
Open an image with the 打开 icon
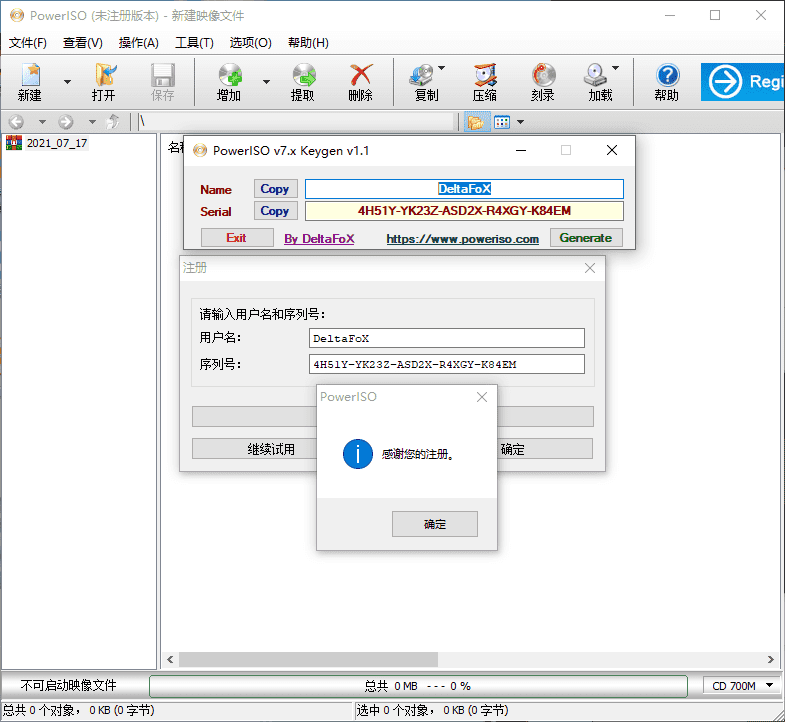(103, 81)
